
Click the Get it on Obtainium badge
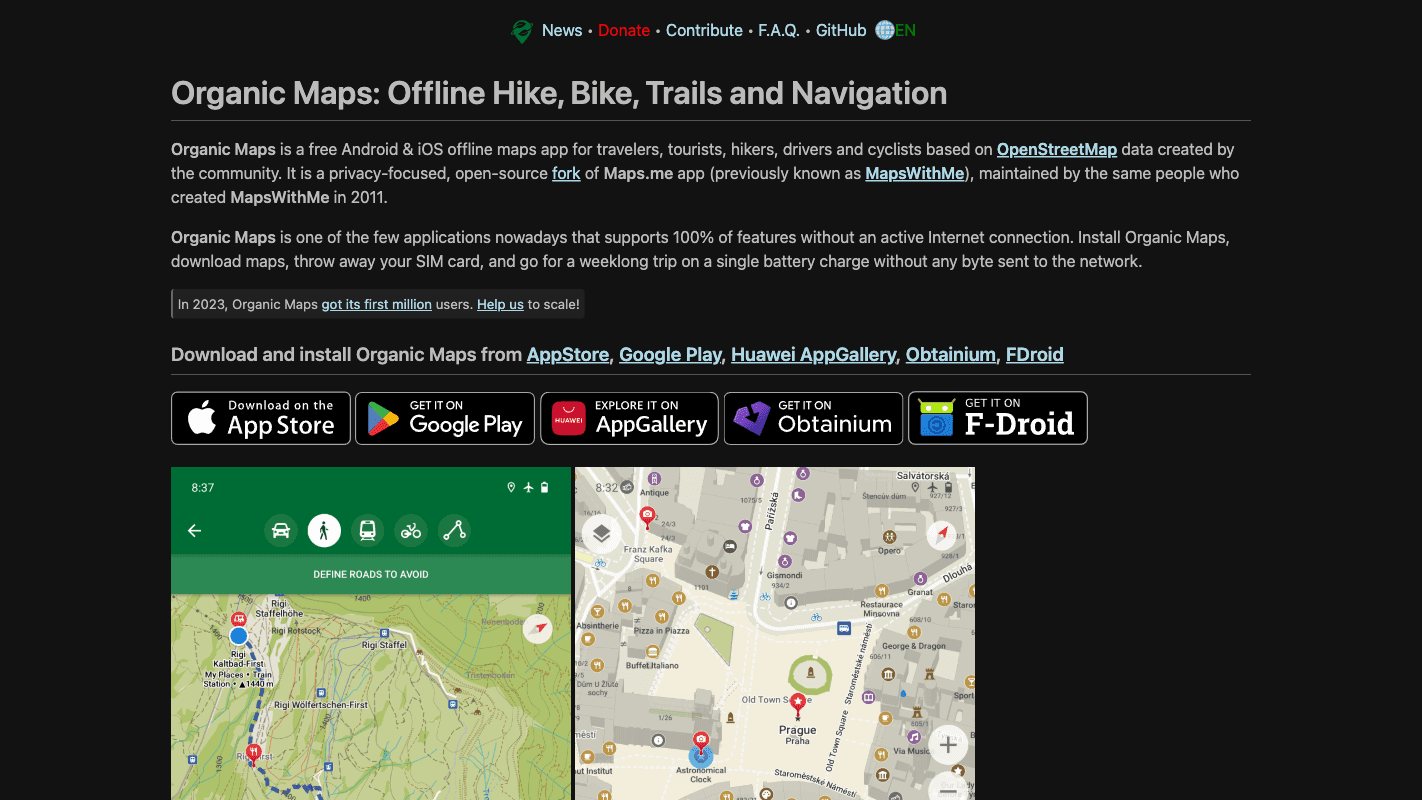tap(813, 418)
